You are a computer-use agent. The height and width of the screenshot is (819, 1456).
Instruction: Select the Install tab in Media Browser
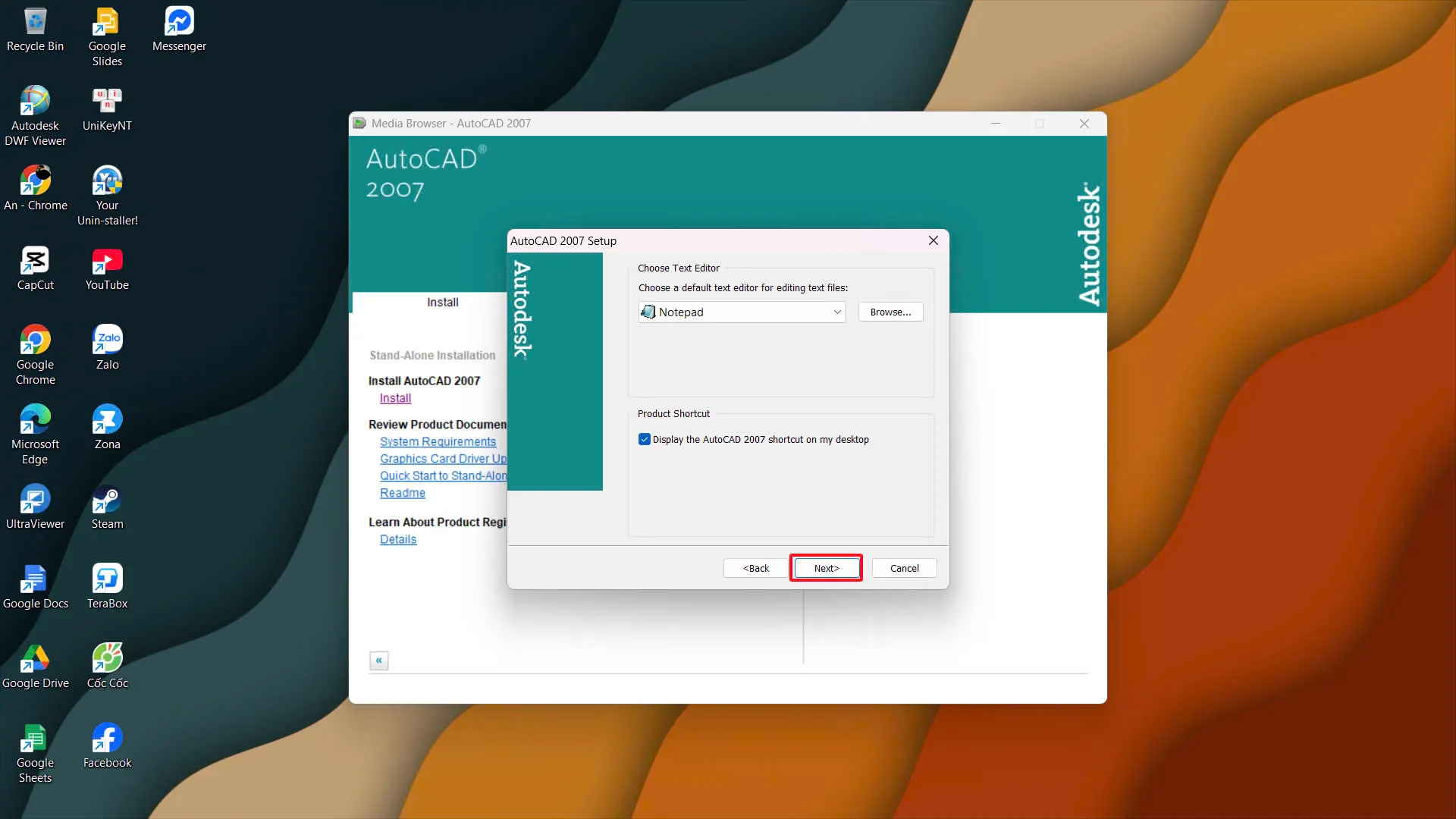(x=442, y=302)
